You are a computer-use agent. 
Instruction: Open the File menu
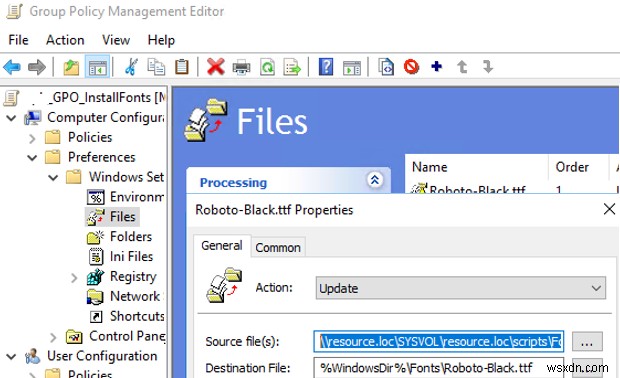click(x=18, y=40)
